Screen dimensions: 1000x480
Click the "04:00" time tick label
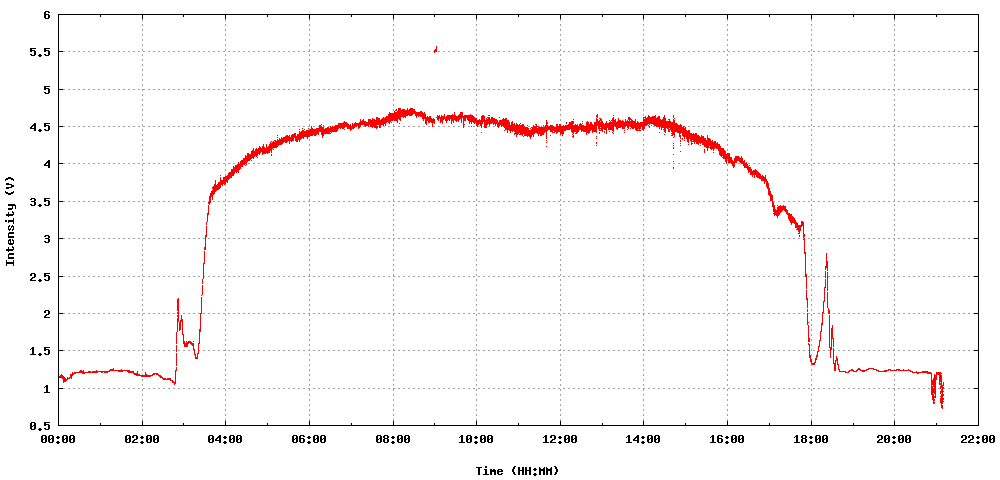(226, 439)
